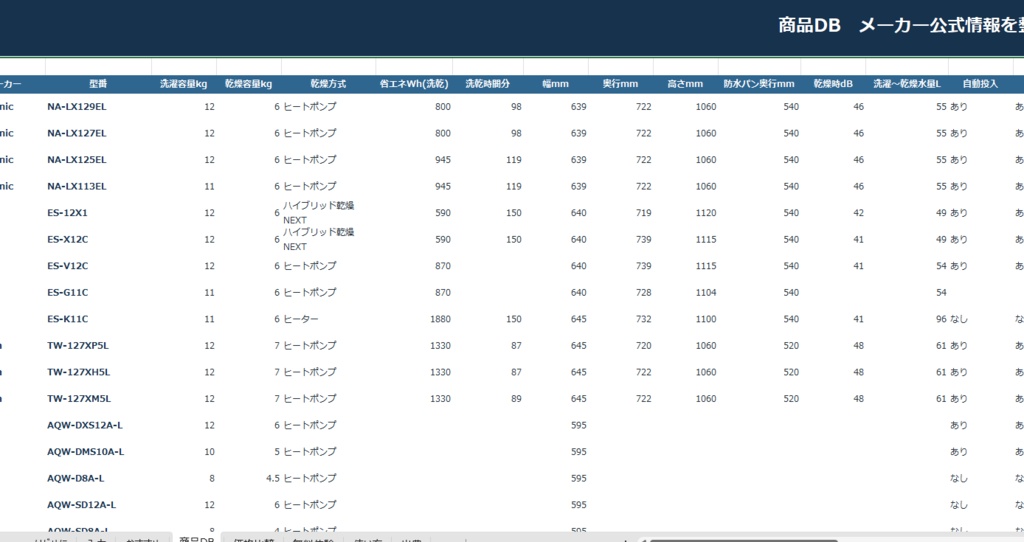The width and height of the screenshot is (1024, 542).
Task: Select time value 89 in TW-127XM5L row
Action: coord(517,398)
